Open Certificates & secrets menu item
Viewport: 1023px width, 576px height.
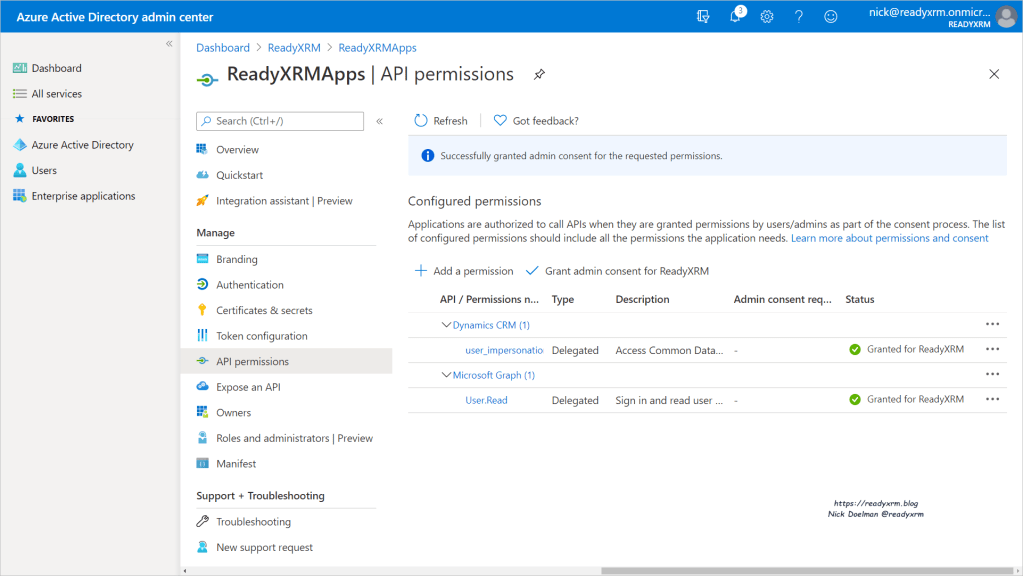(x=264, y=310)
